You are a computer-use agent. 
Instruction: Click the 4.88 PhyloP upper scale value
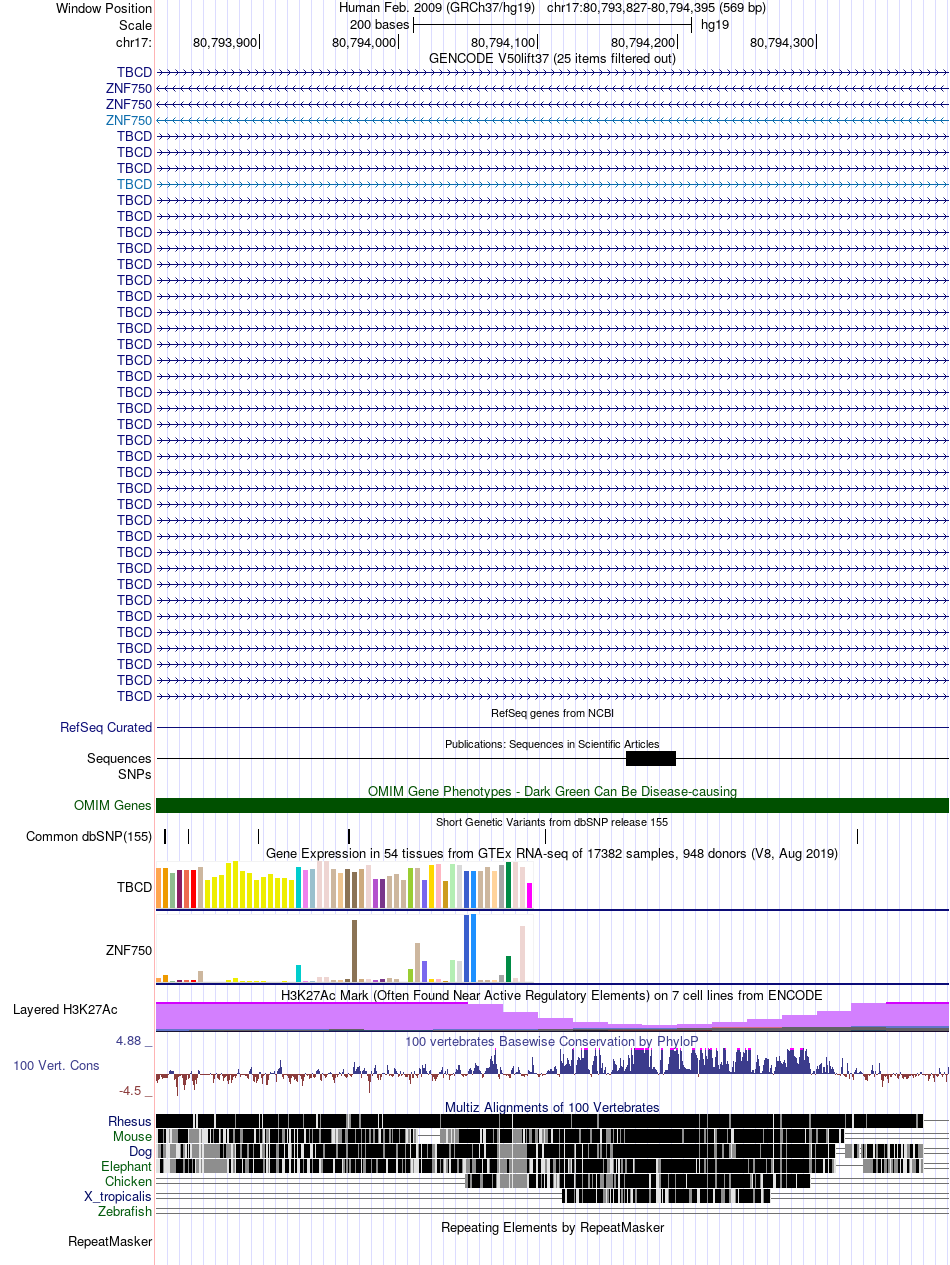point(128,1041)
